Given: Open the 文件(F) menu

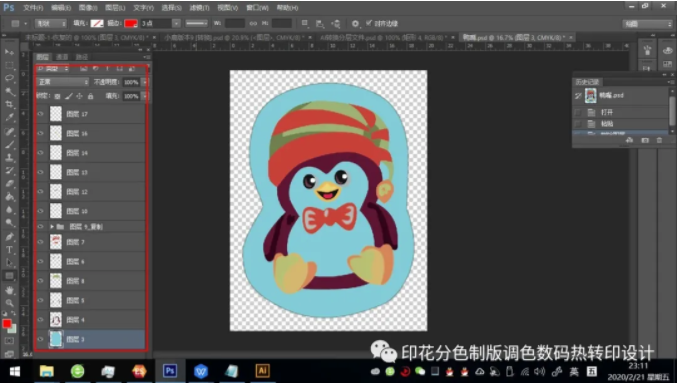Looking at the screenshot, I should click(33, 8).
